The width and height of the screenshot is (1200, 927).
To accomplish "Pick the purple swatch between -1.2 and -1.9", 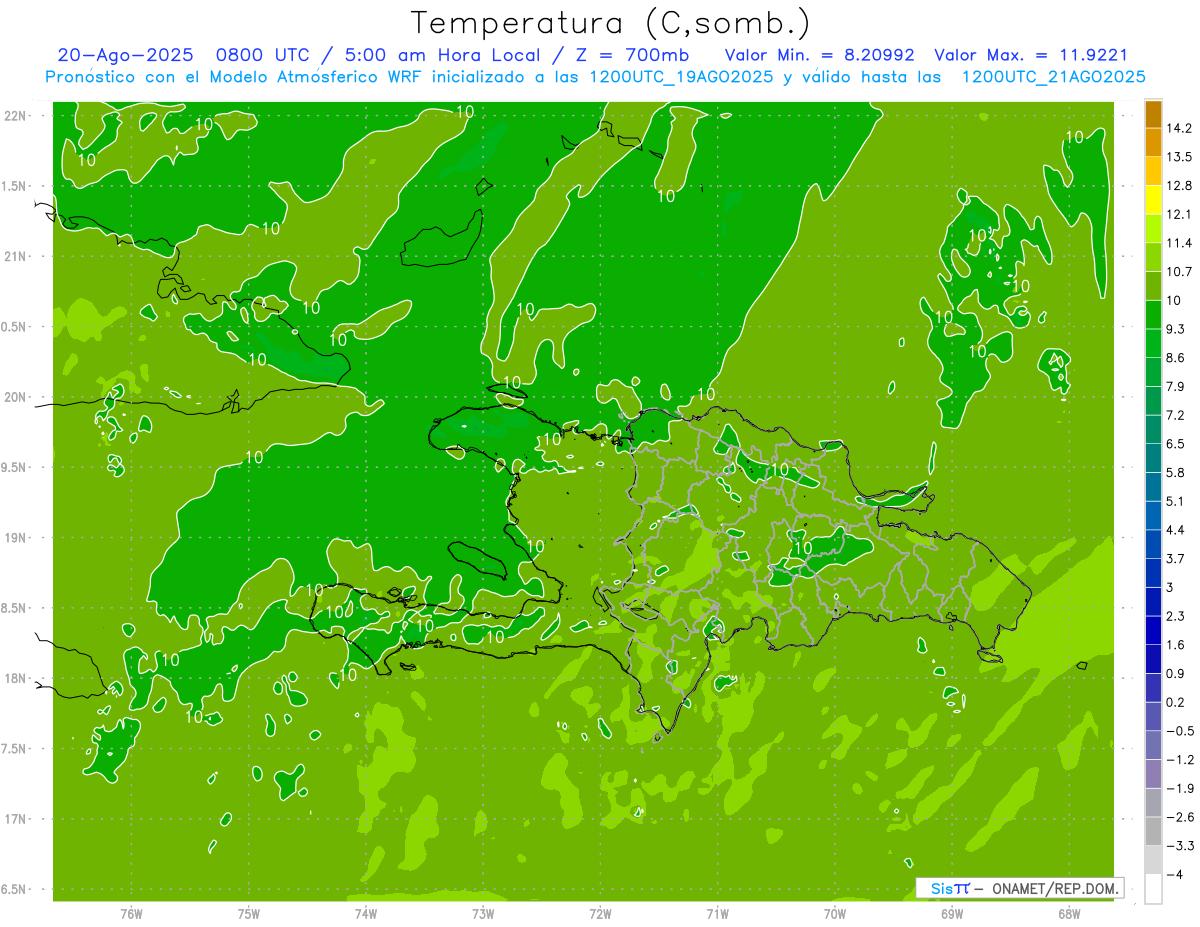I will [x=1153, y=774].
